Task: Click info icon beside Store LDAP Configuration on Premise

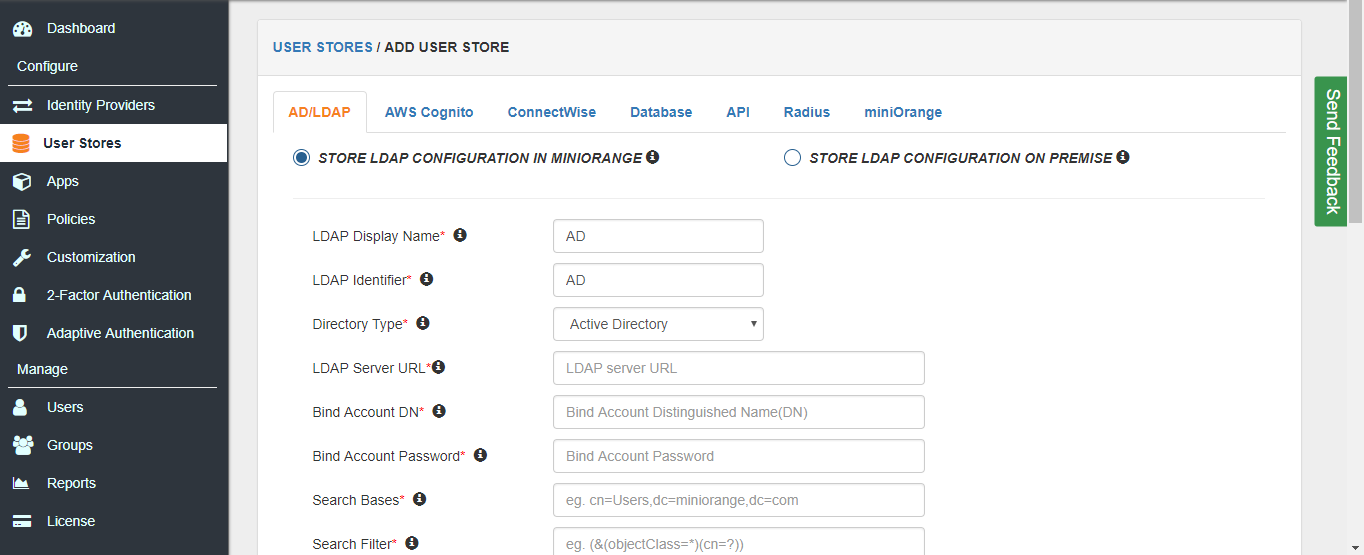Action: point(1123,157)
